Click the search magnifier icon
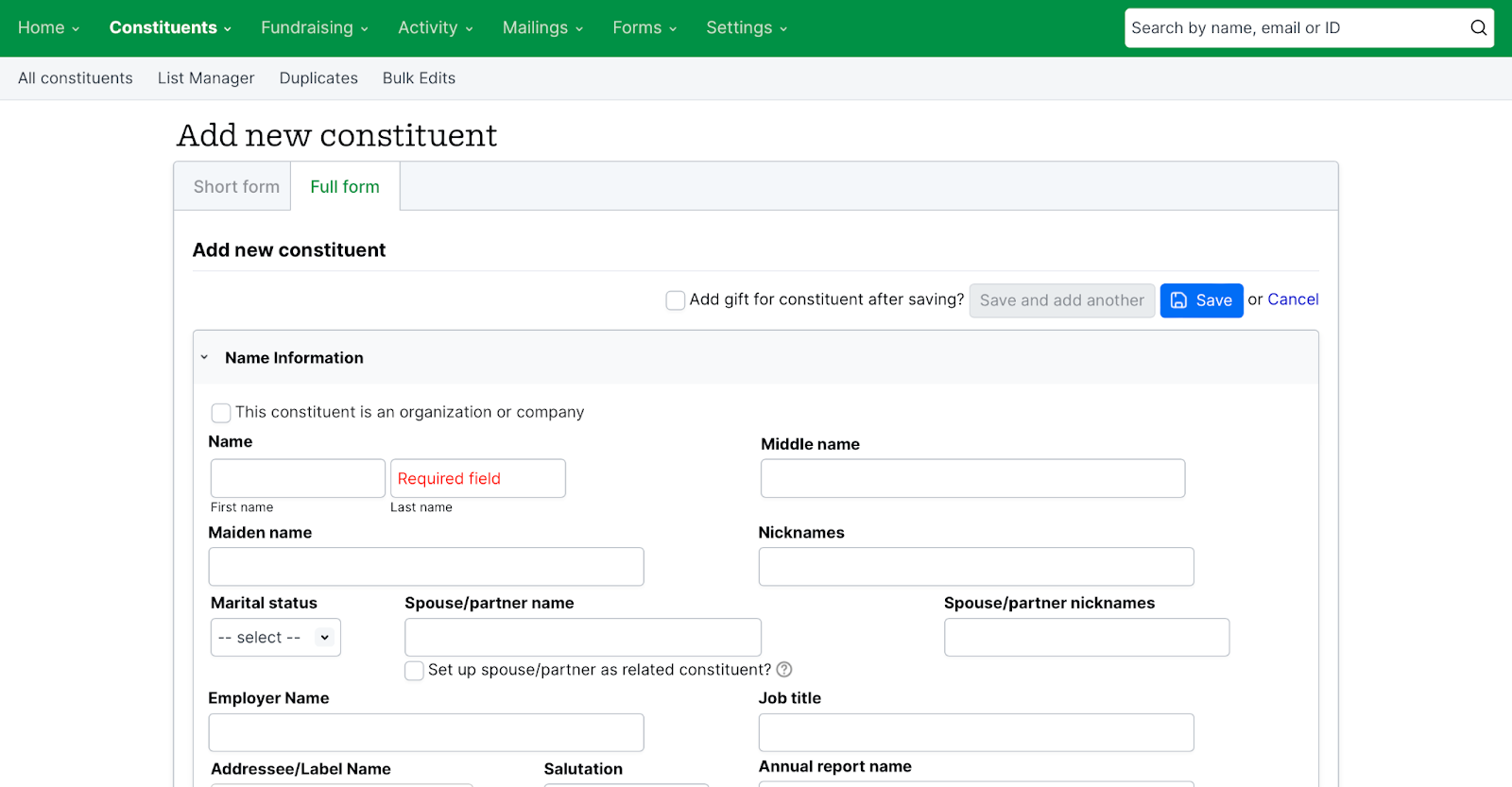The height and width of the screenshot is (787, 1512). point(1478,27)
